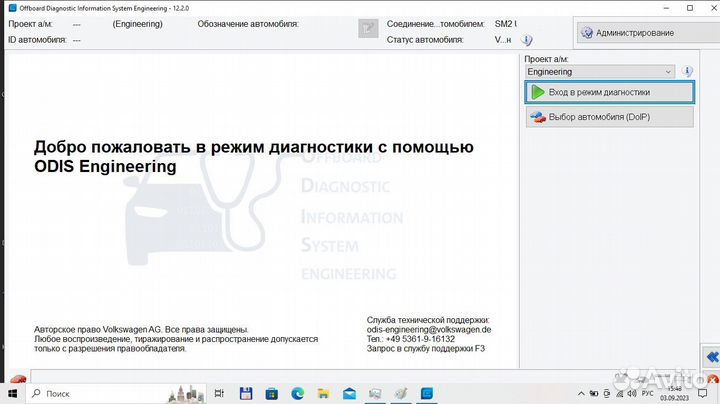This screenshot has width=720, height=404.
Task: Open floppy disk app in taskbar
Action: pyautogui.click(x=246, y=393)
